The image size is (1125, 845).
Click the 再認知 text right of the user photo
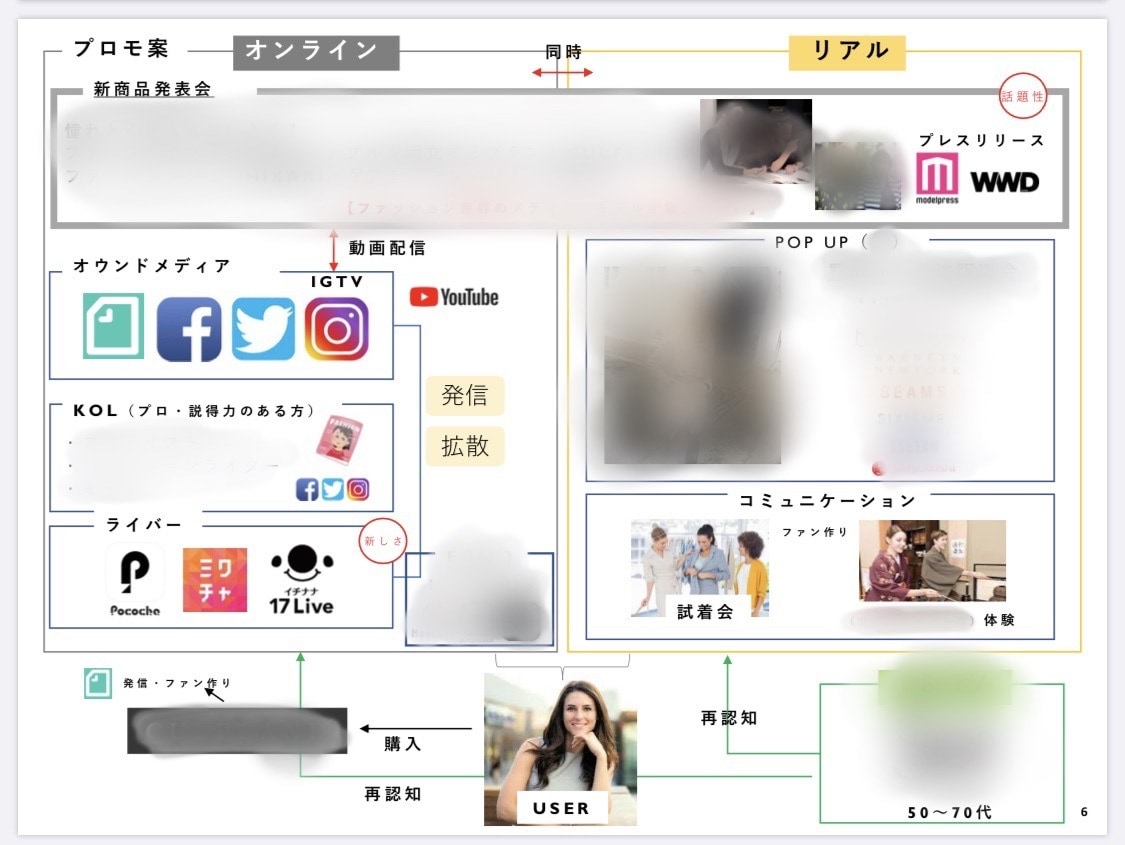[x=729, y=718]
